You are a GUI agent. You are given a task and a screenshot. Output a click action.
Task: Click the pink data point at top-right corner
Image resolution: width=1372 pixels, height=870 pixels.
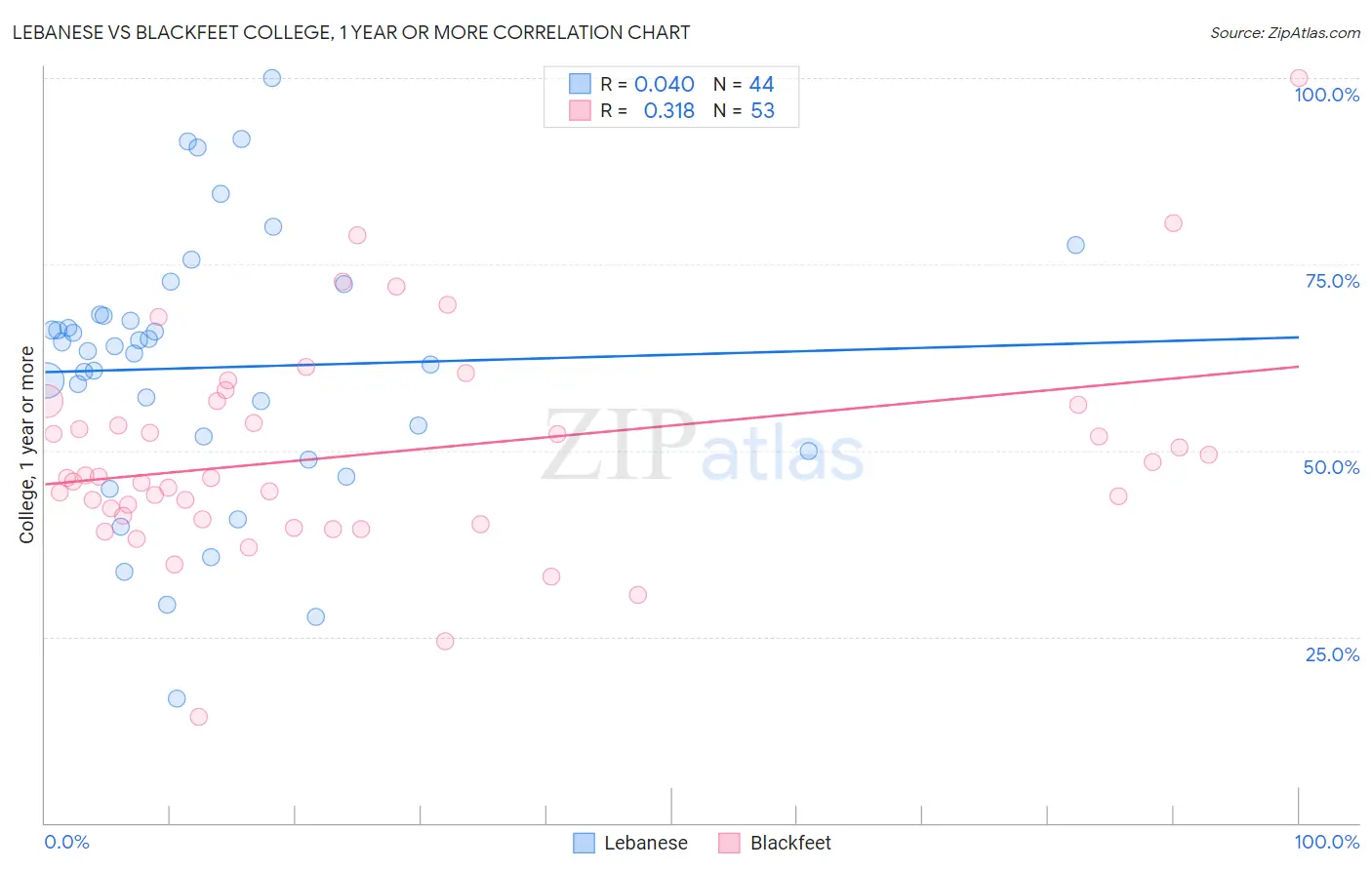click(x=1299, y=78)
